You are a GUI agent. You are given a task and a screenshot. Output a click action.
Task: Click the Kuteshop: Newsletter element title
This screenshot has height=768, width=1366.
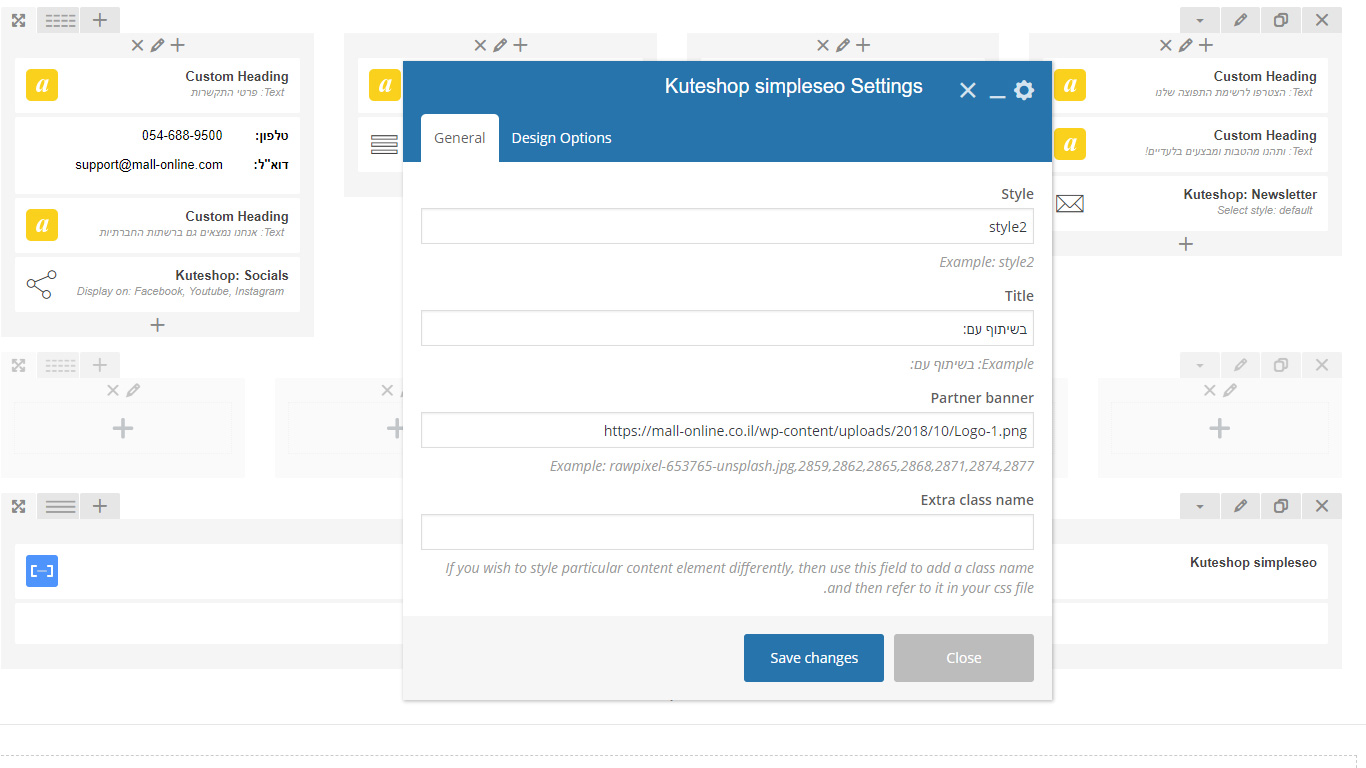tap(1250, 195)
